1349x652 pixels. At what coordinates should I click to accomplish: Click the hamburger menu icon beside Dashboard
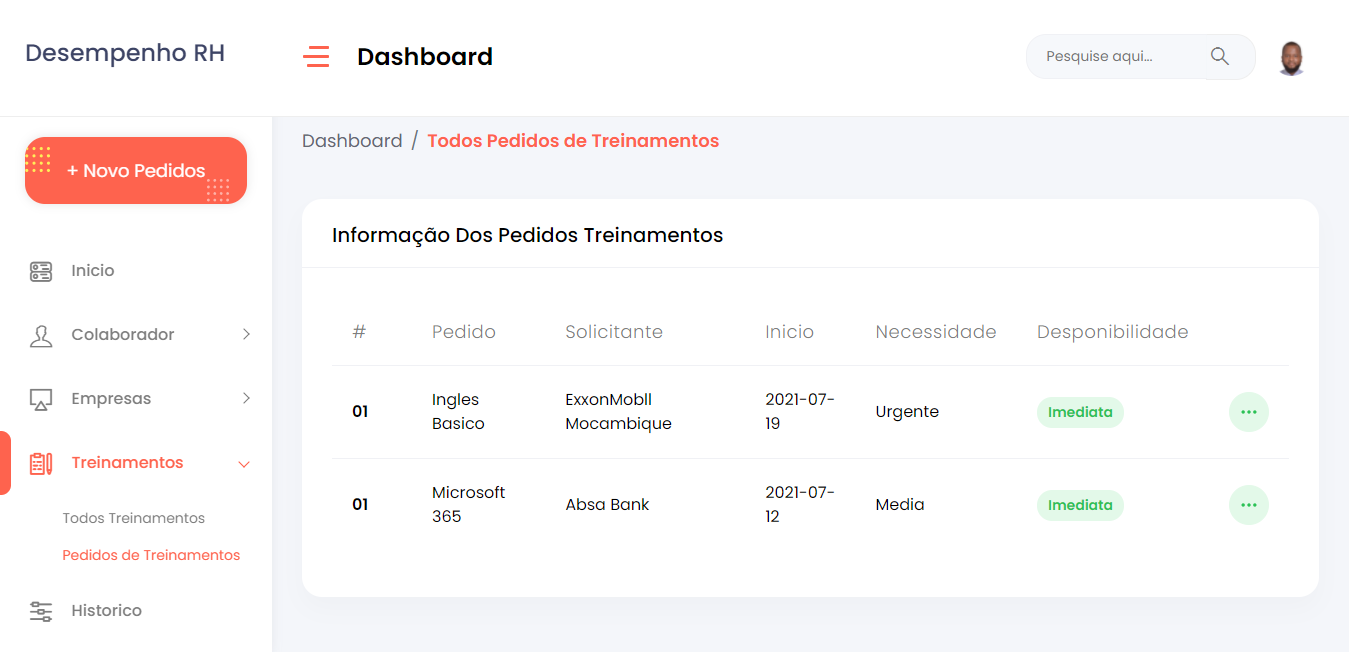coord(316,57)
